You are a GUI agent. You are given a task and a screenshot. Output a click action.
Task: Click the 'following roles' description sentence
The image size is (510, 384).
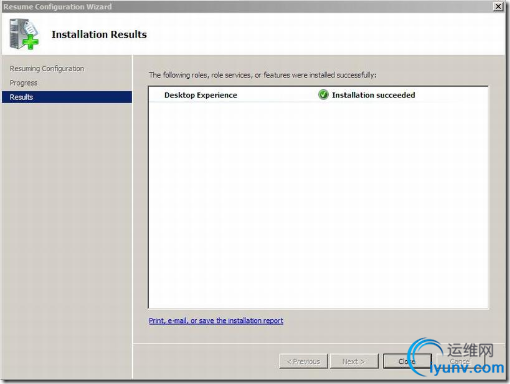(263, 75)
